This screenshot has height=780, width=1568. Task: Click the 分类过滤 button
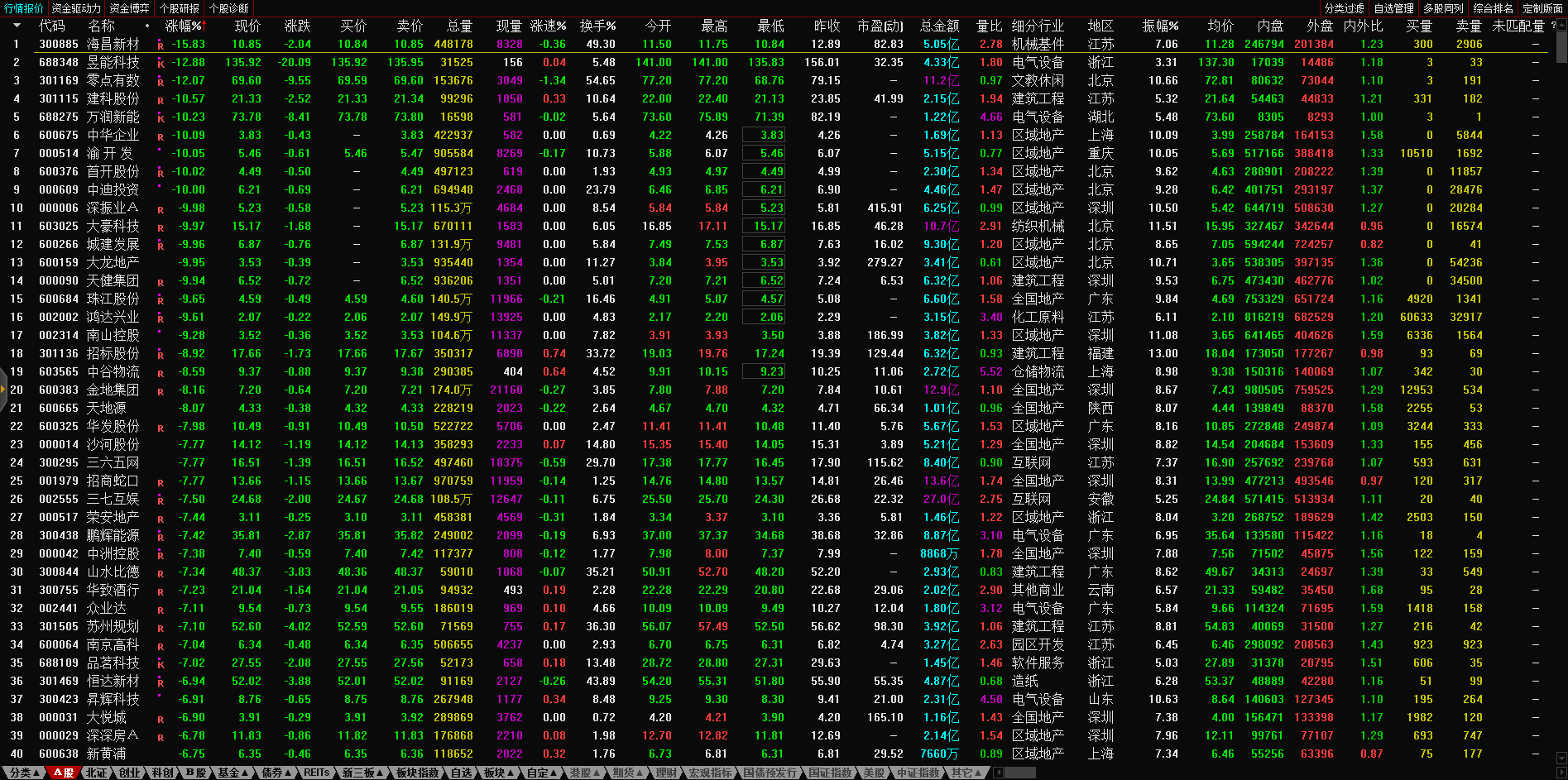tap(1344, 8)
